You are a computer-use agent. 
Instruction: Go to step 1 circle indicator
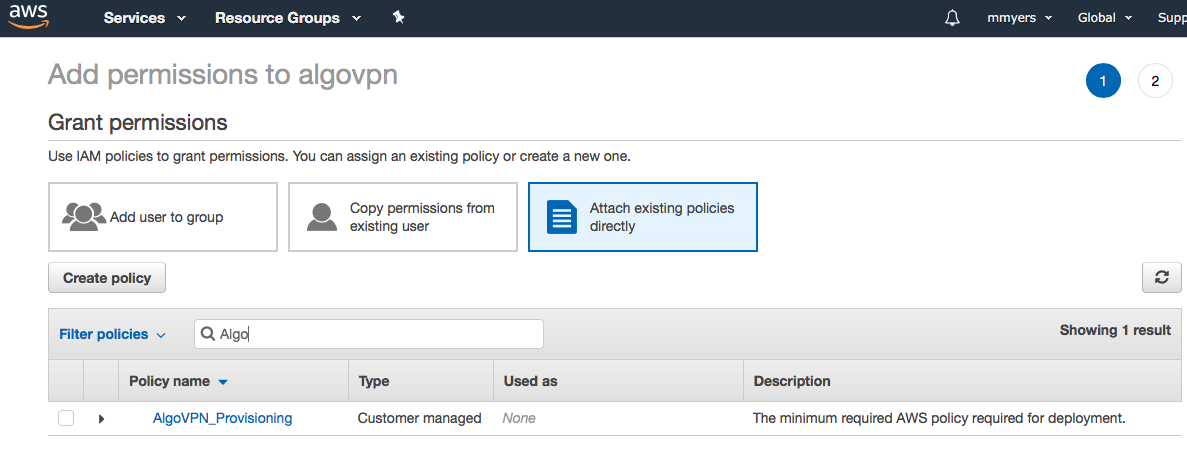pyautogui.click(x=1103, y=81)
